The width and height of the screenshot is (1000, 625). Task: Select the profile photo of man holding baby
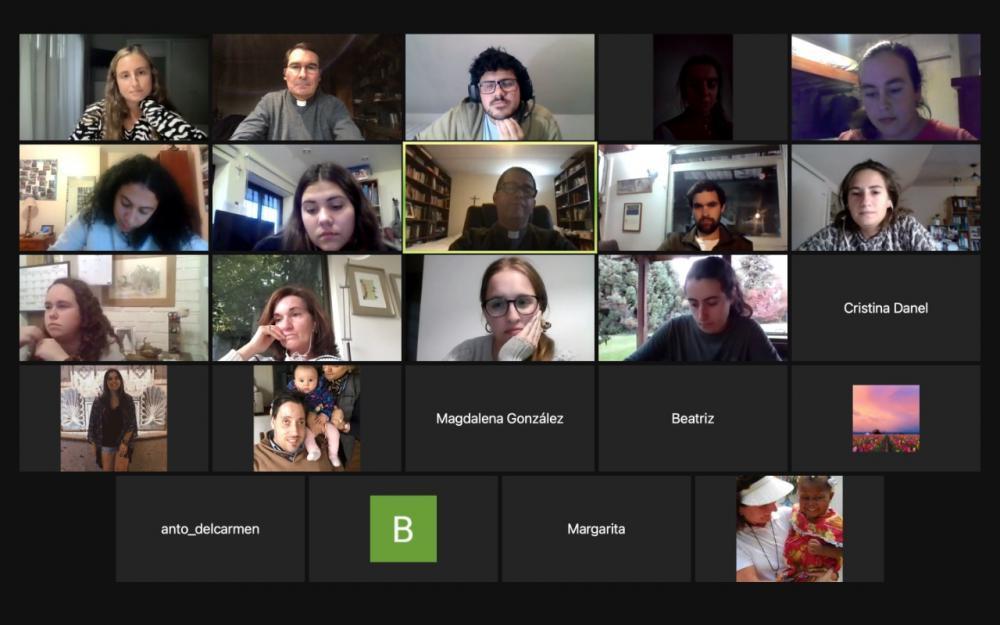[307, 418]
